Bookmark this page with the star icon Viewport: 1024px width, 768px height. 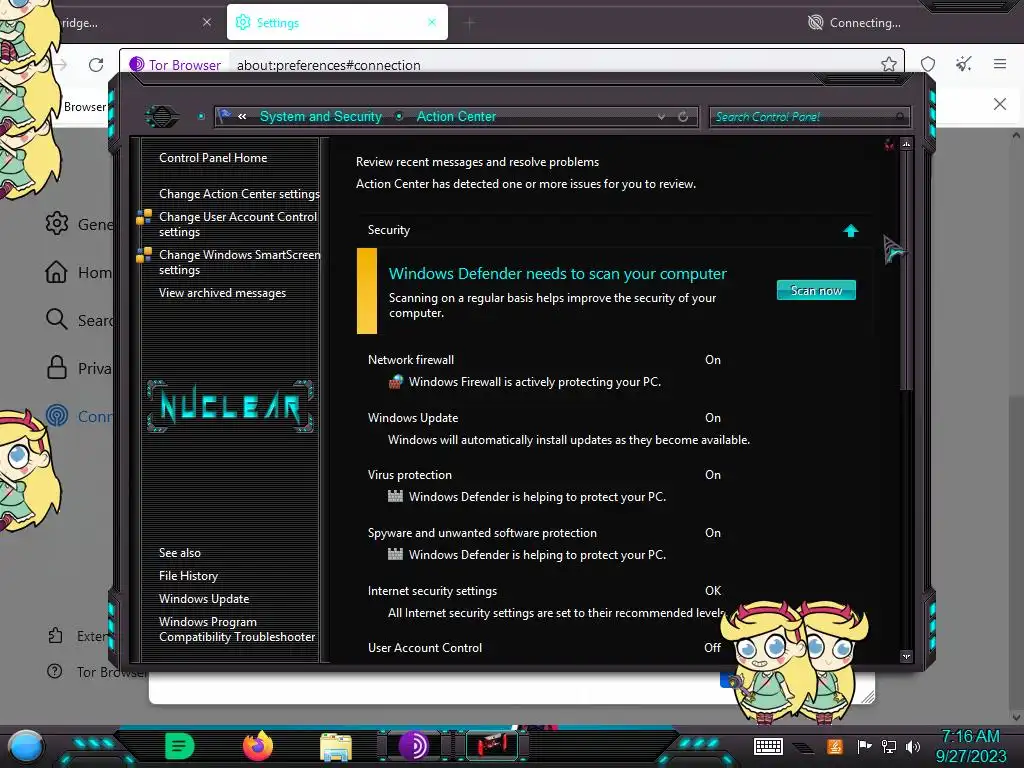pos(888,64)
